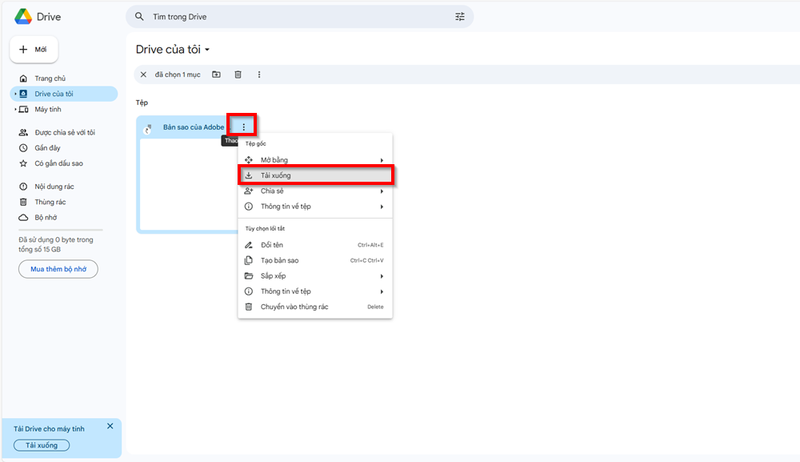This screenshot has width=800, height=462.
Task: Open 'Có gắn dấu sao' starred items
Action: [x=59, y=164]
